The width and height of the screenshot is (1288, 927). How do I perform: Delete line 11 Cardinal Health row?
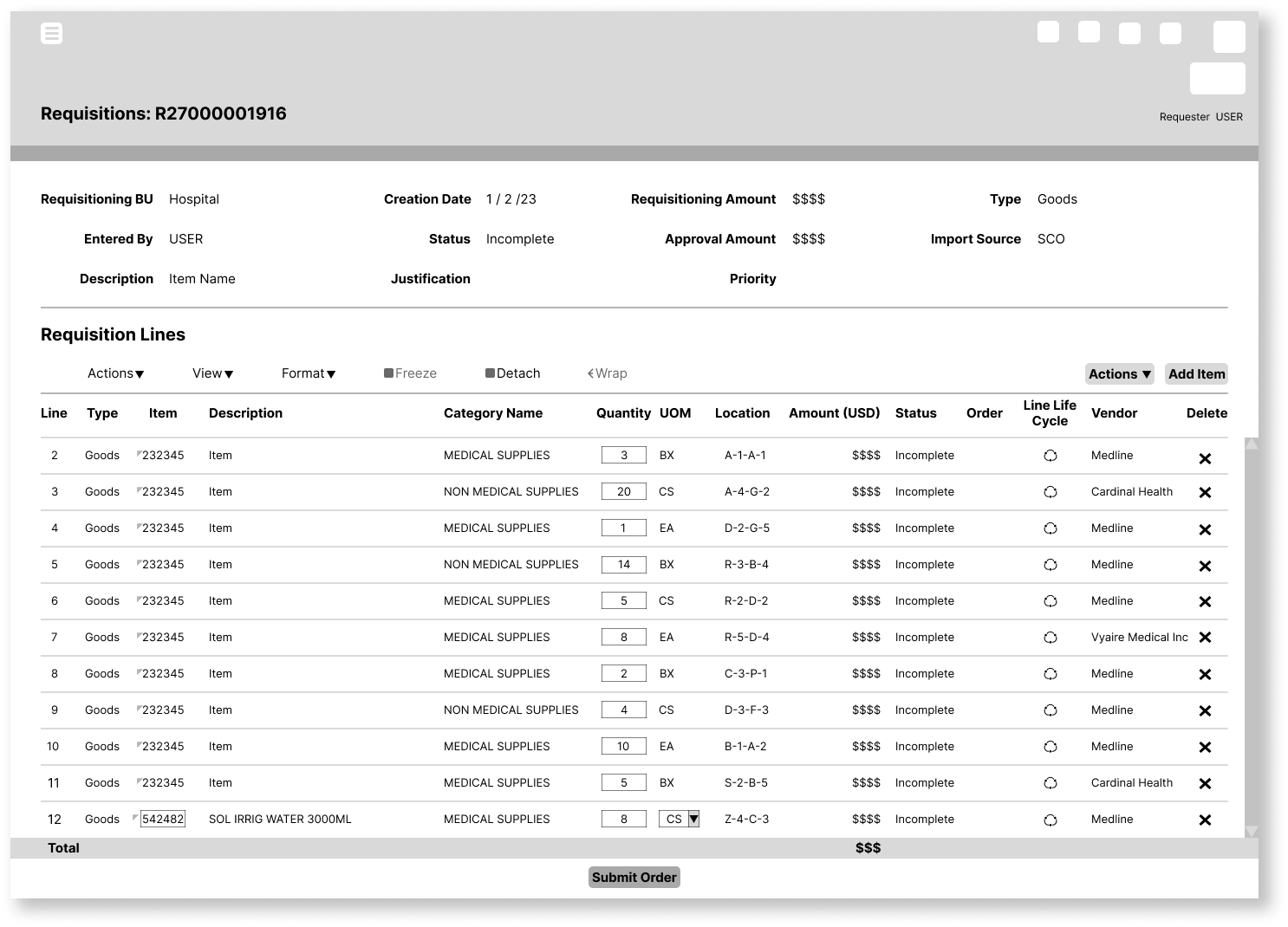point(1205,783)
